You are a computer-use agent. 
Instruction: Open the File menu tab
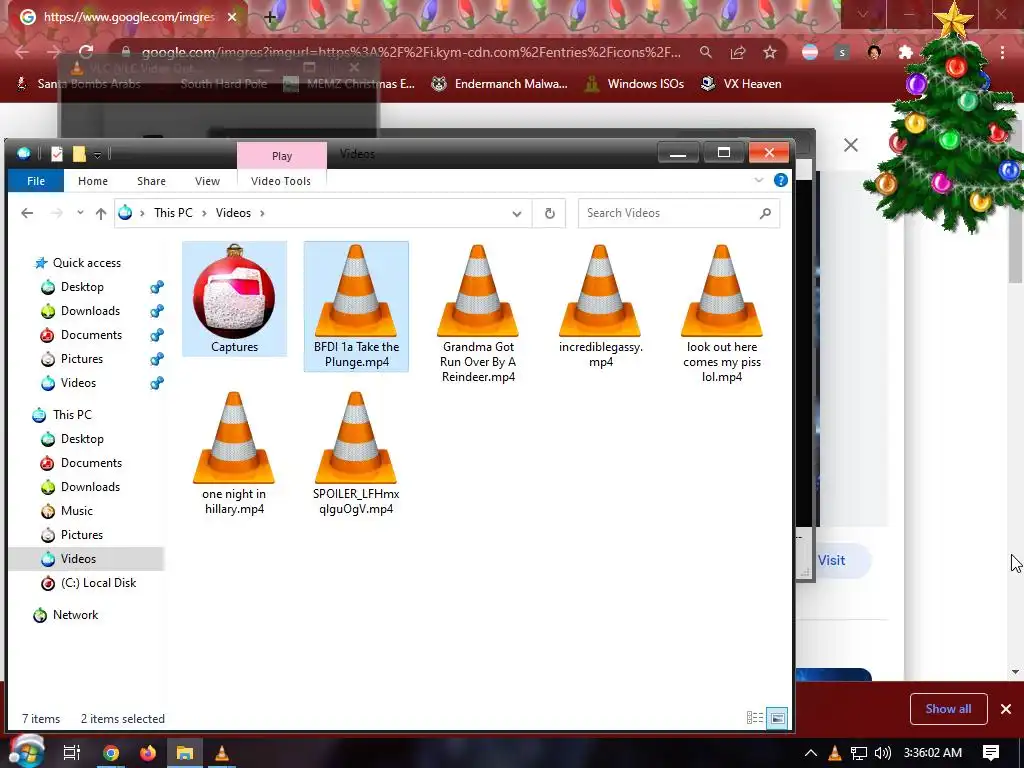point(36,181)
